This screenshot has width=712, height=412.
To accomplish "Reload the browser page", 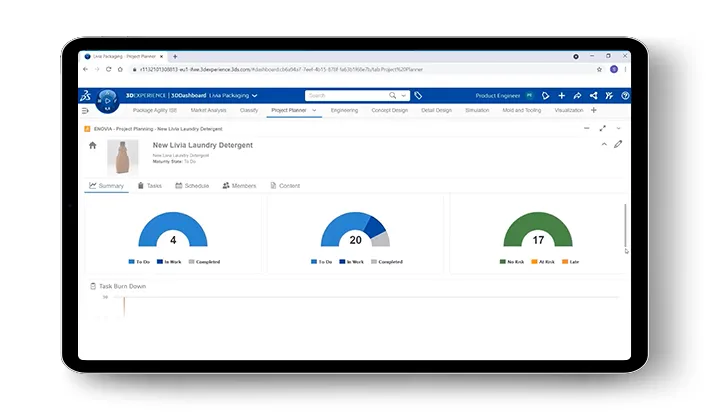I will pos(109,69).
